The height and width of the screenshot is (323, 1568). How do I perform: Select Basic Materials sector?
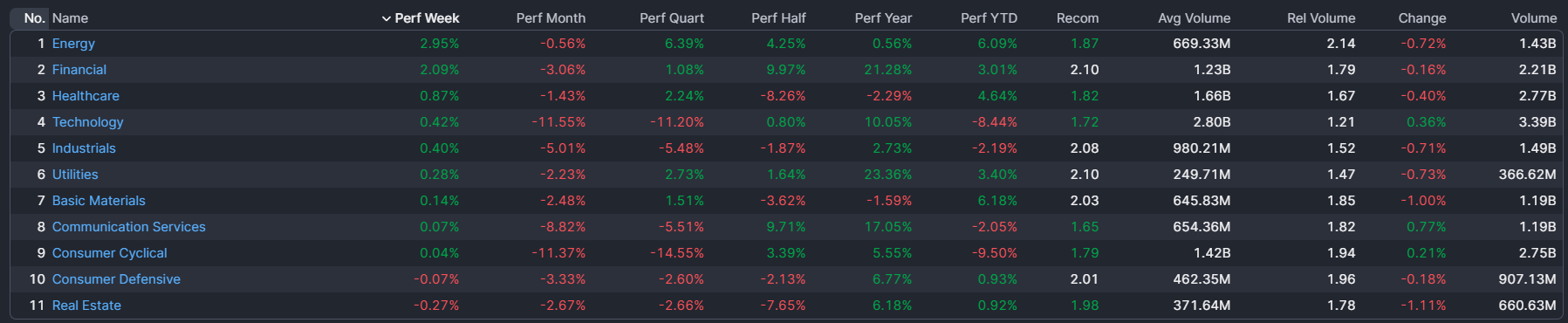(x=99, y=201)
